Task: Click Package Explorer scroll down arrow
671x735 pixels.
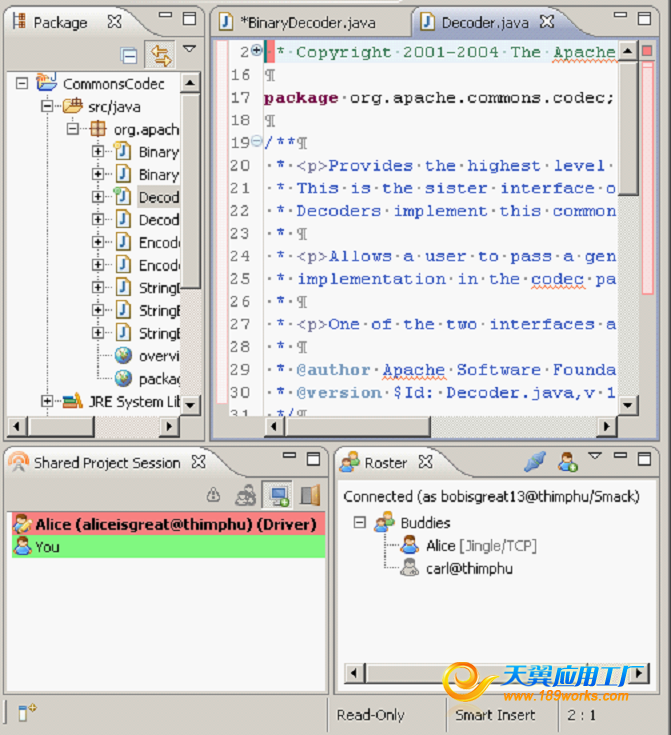Action: point(190,405)
